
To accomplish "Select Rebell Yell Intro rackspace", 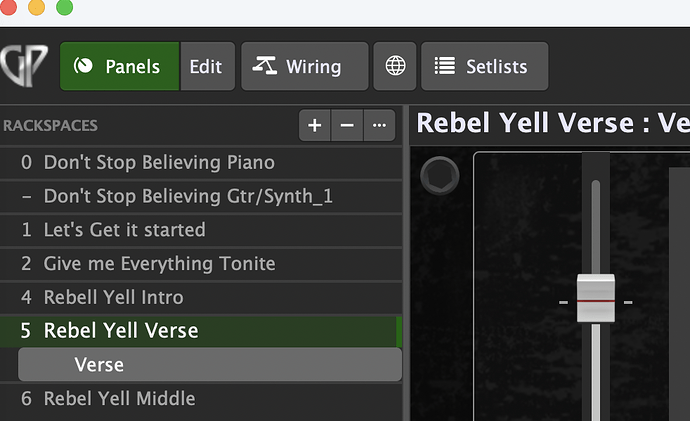I will 113,297.
